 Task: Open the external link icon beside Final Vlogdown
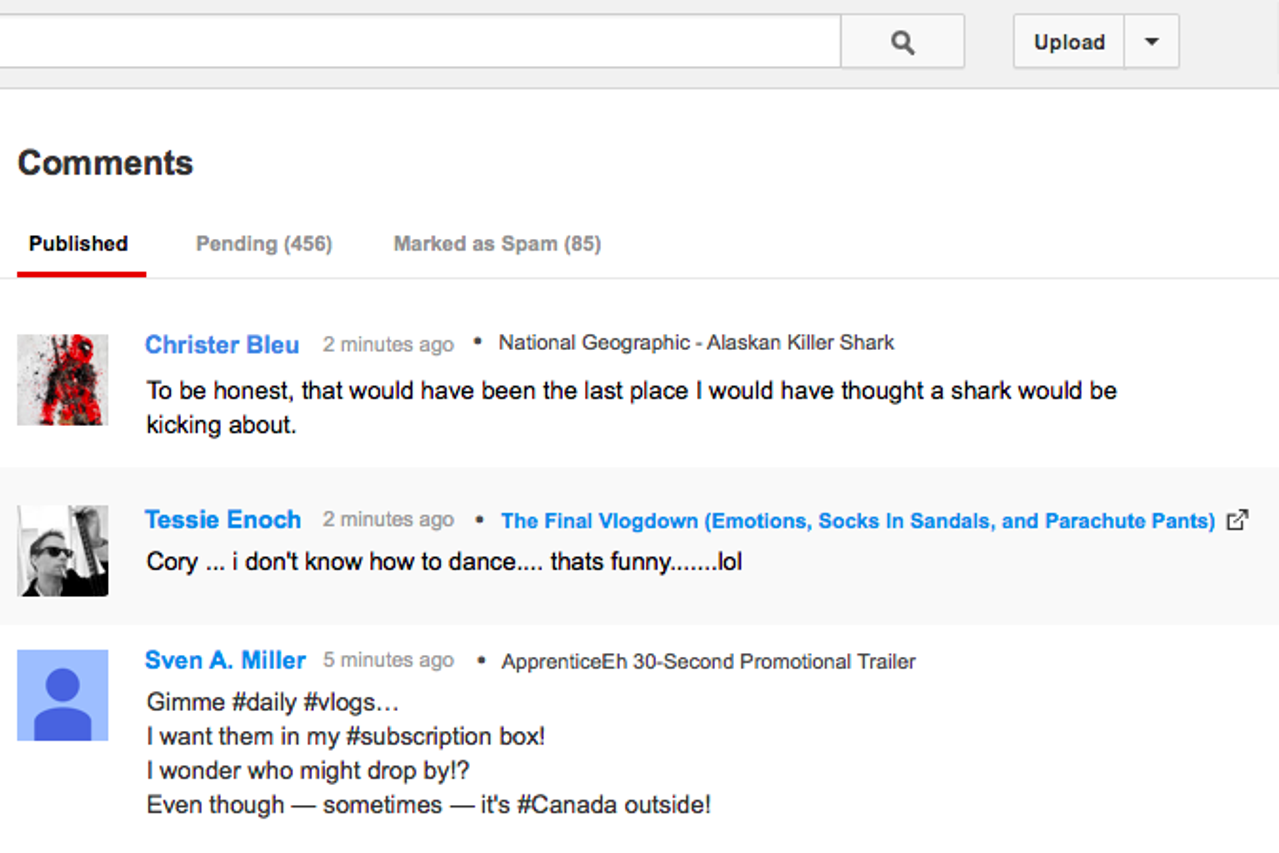click(x=1238, y=520)
